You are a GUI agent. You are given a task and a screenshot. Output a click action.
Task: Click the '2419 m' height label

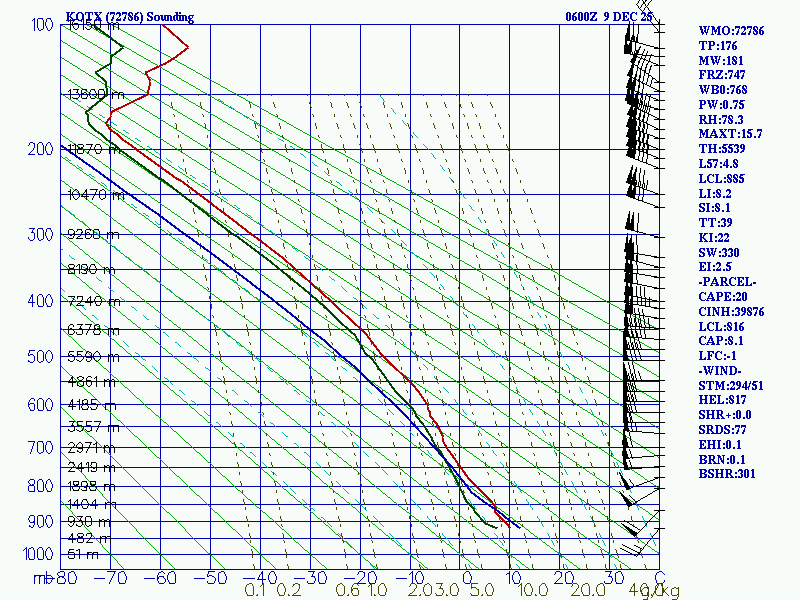coord(91,467)
